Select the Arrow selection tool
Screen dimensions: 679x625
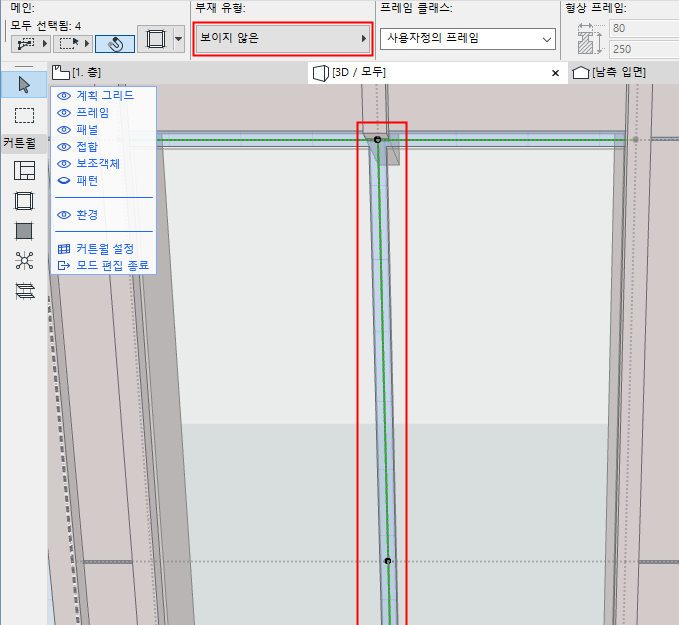click(24, 85)
